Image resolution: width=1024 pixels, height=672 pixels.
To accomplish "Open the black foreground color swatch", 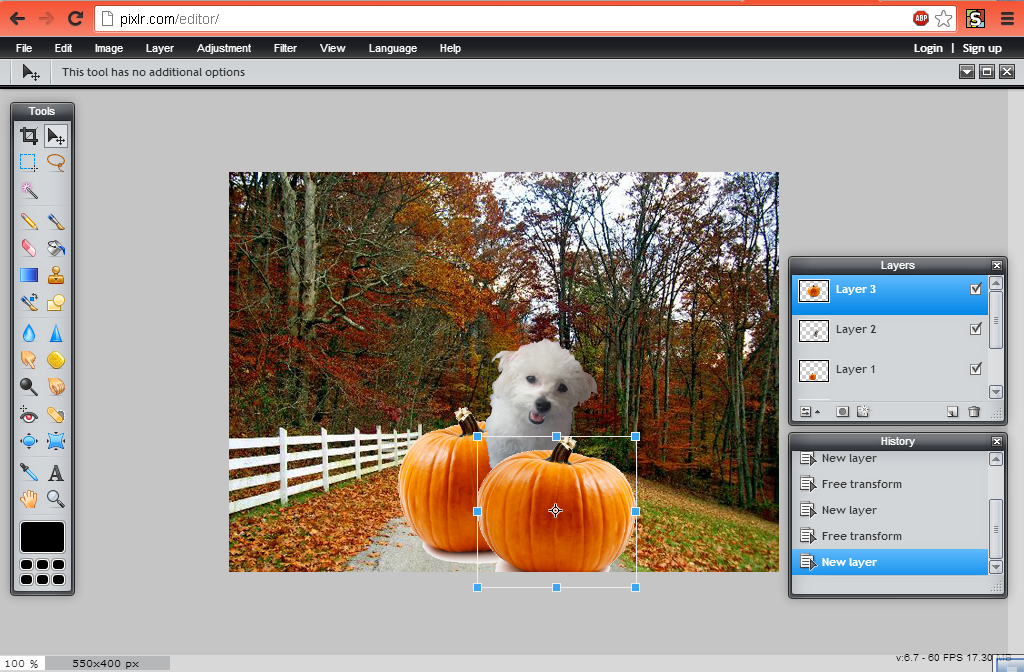I will click(42, 537).
